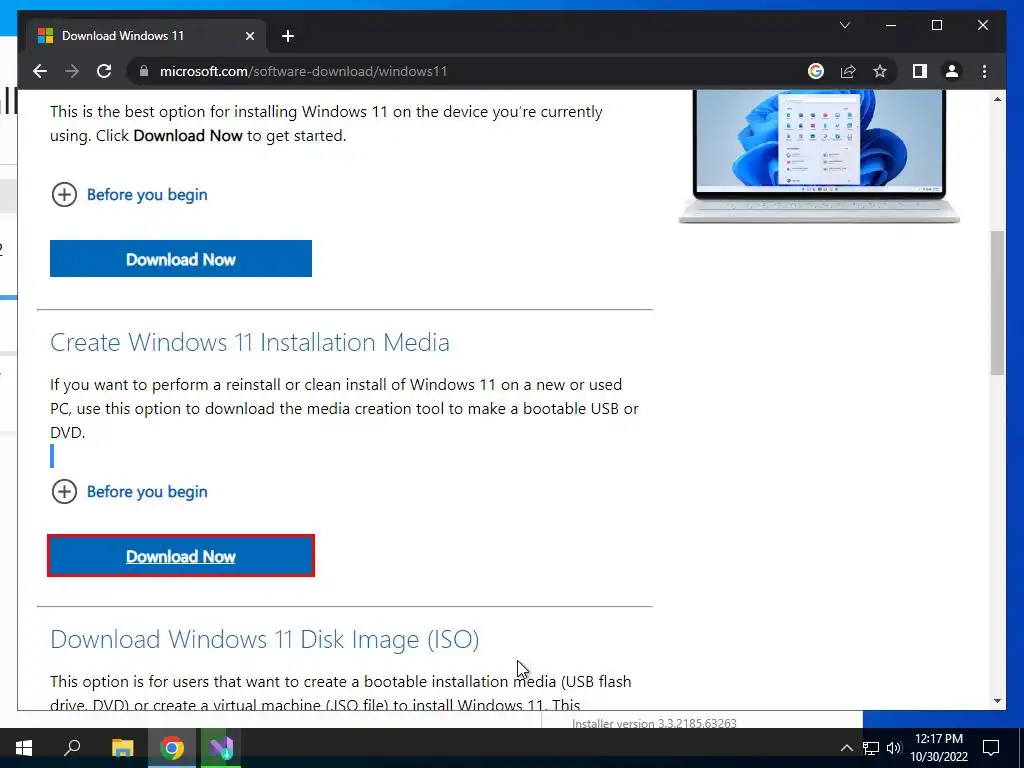Close the Download Windows 11 tab
The height and width of the screenshot is (768, 1024).
249,36
